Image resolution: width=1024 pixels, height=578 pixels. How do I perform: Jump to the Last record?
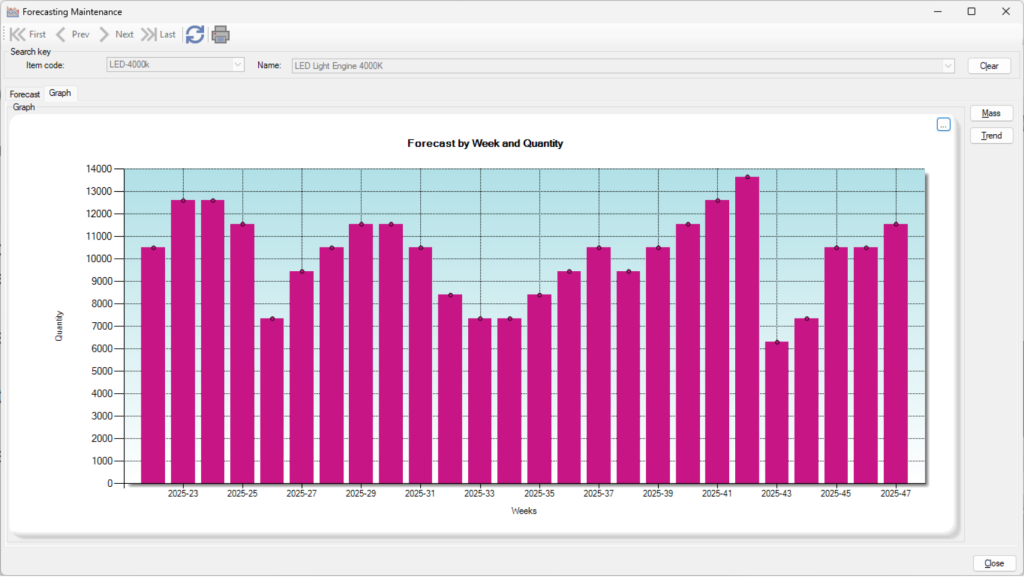(x=159, y=35)
